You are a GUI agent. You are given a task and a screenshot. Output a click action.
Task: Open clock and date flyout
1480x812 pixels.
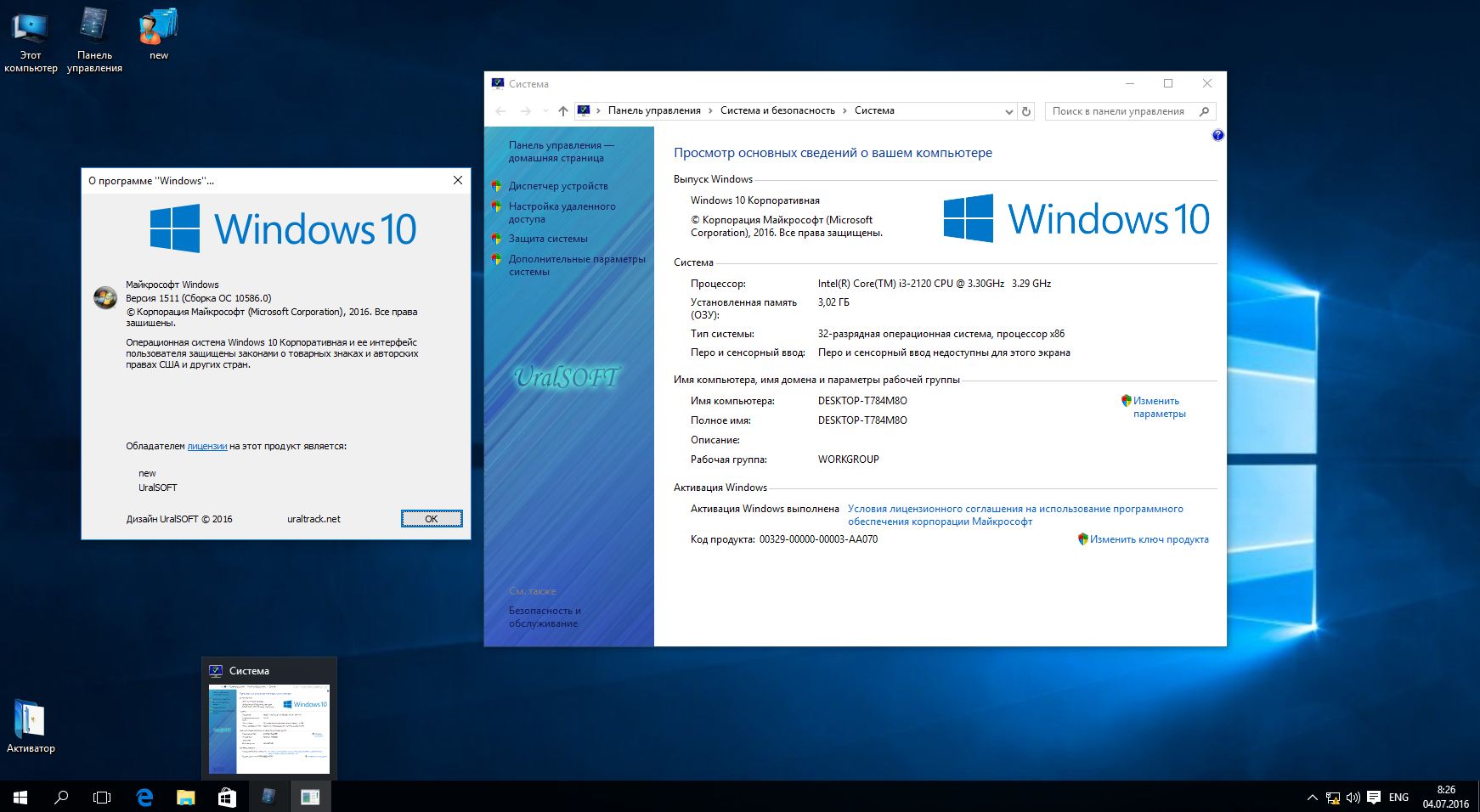point(1446,797)
